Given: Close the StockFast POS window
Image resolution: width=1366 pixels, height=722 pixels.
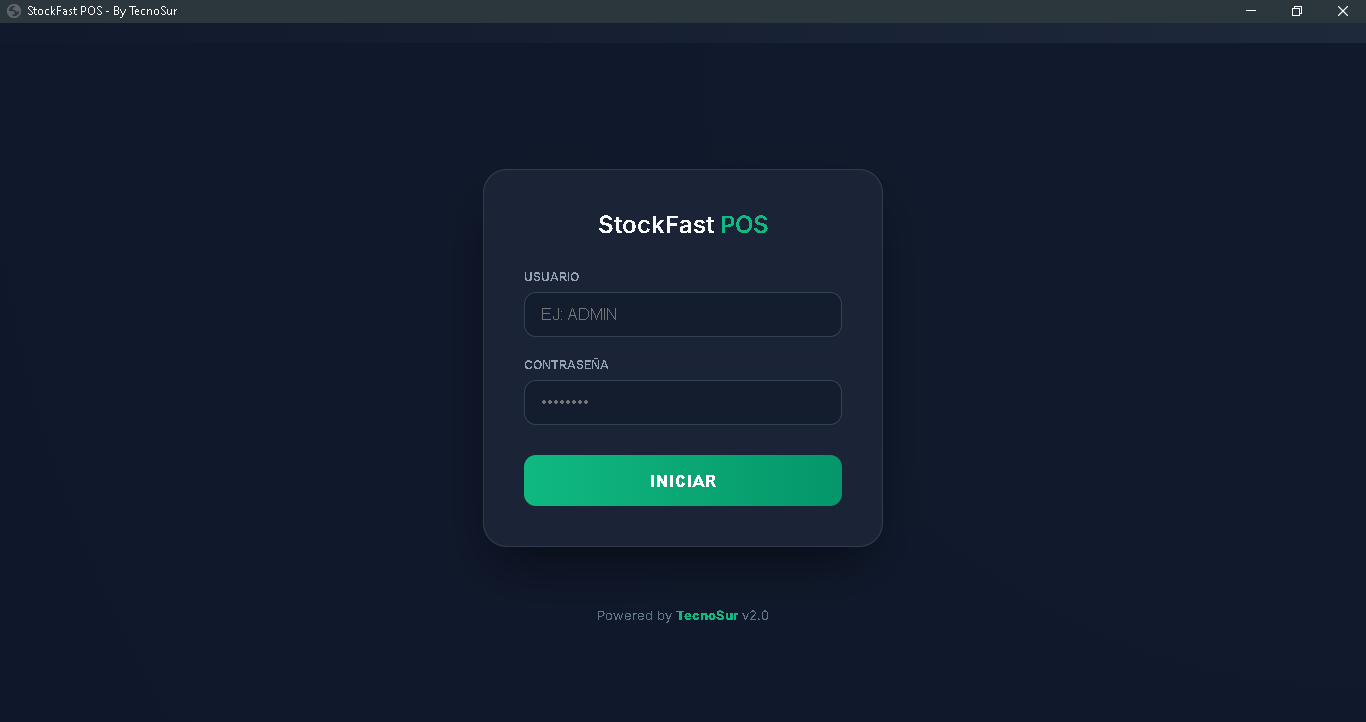Looking at the screenshot, I should (x=1343, y=11).
